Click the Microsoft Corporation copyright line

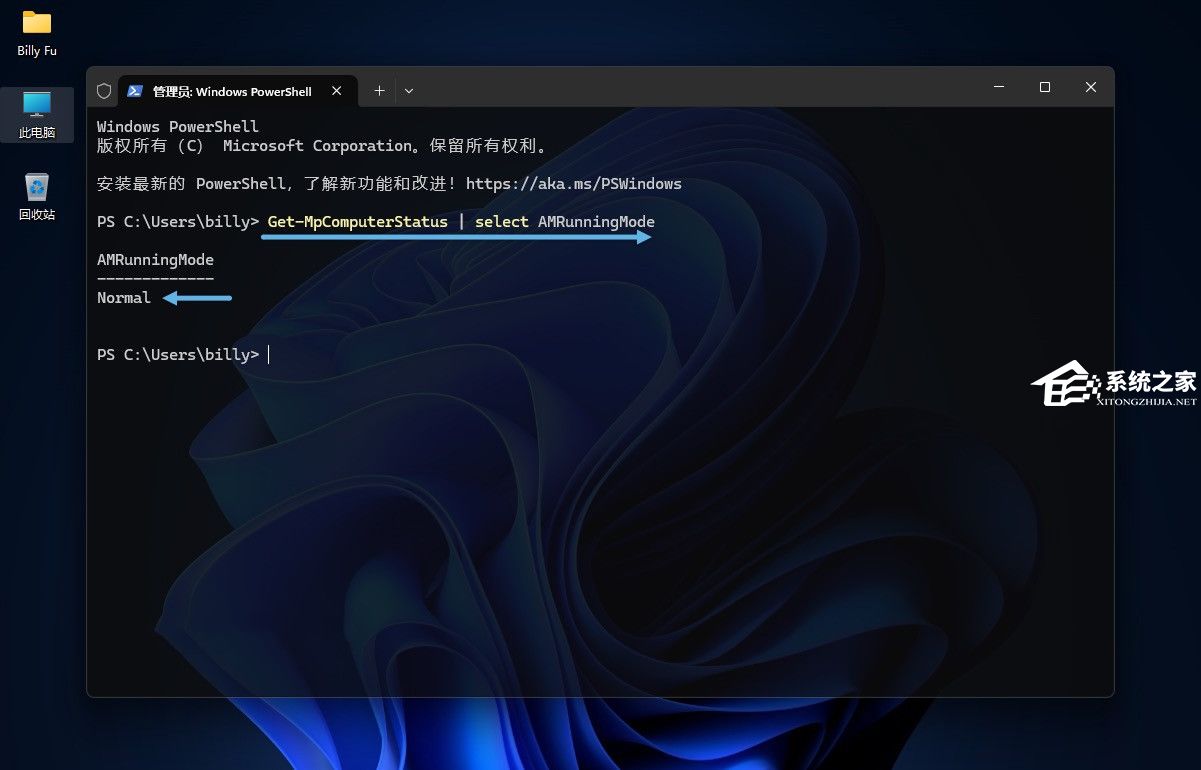pos(323,146)
